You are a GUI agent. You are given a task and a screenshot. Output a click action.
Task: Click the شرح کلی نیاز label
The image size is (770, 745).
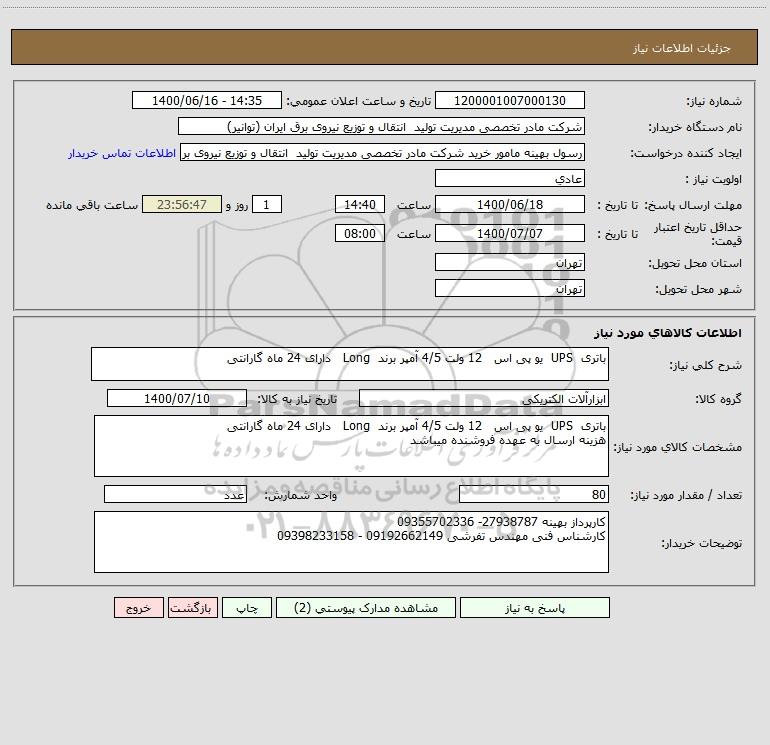coord(706,365)
